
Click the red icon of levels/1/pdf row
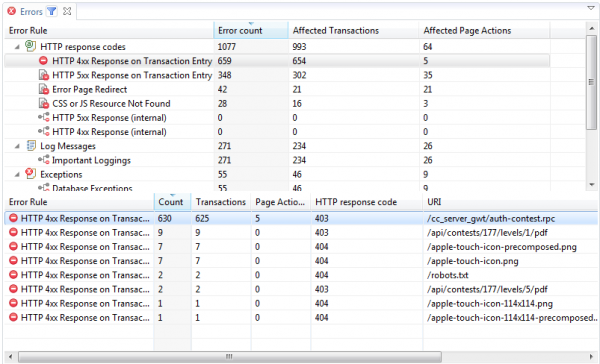click(x=13, y=232)
